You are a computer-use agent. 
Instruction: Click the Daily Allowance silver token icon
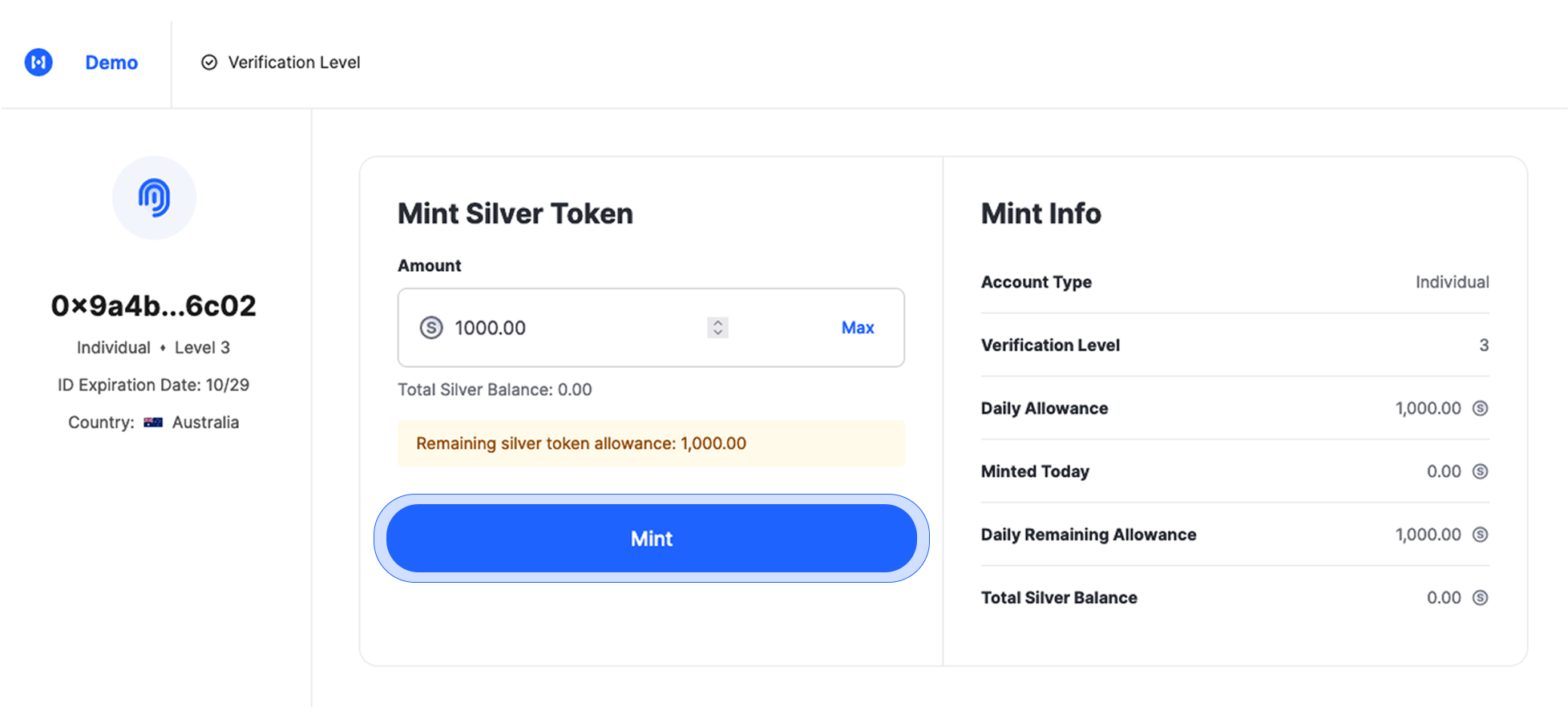(x=1480, y=409)
